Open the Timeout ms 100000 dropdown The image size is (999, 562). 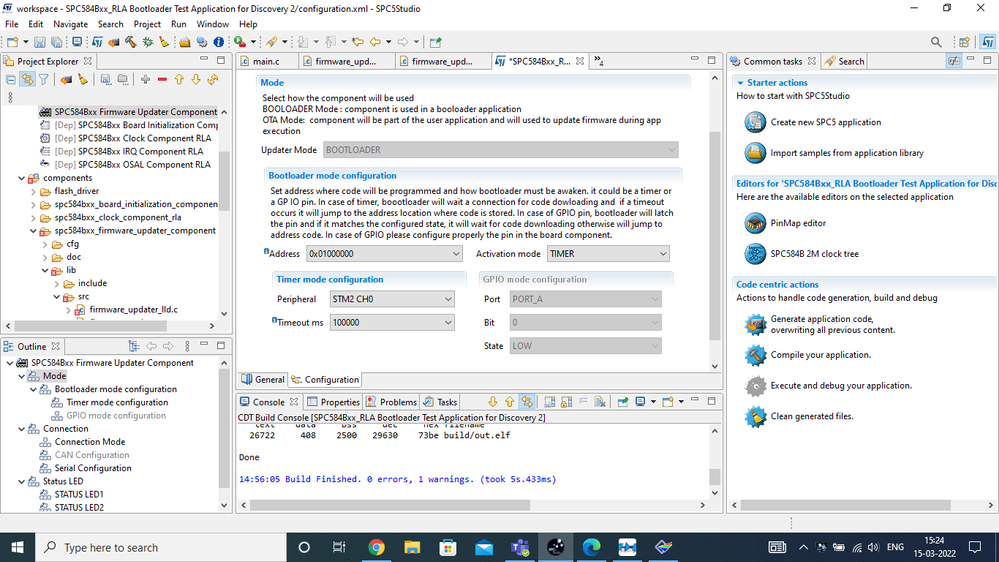(392, 322)
